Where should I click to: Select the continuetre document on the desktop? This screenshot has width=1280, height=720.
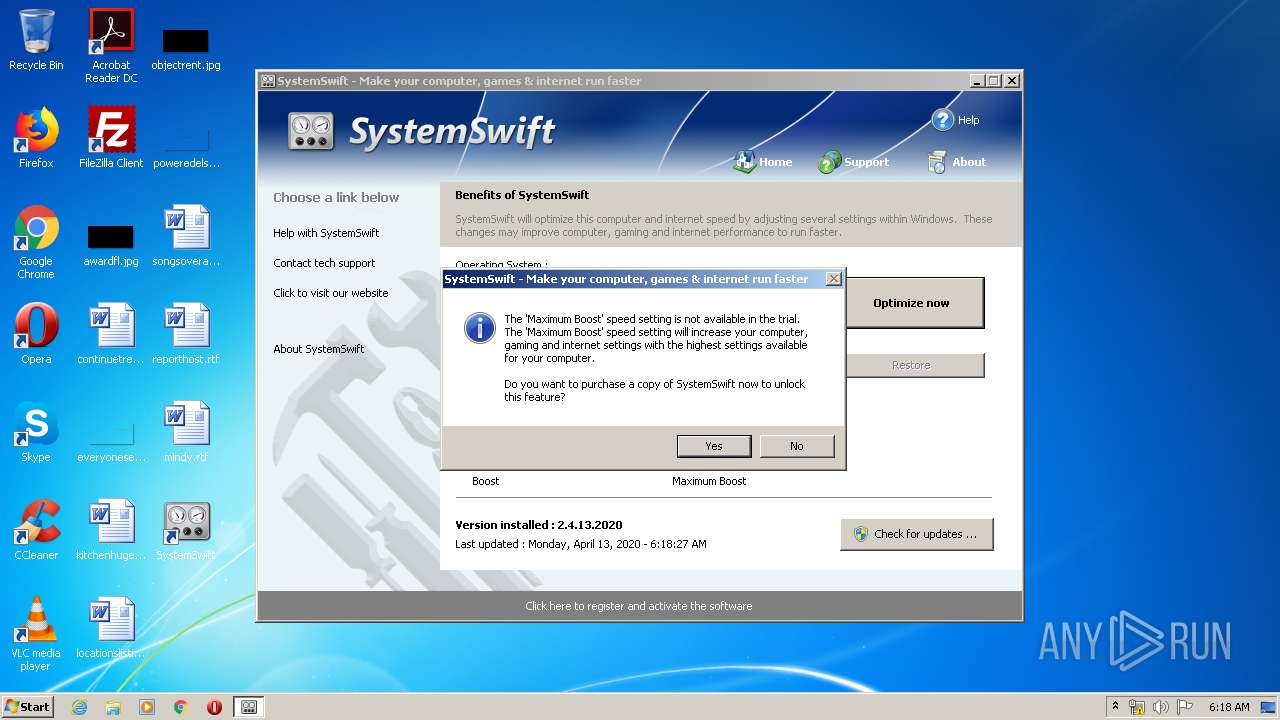(x=111, y=334)
